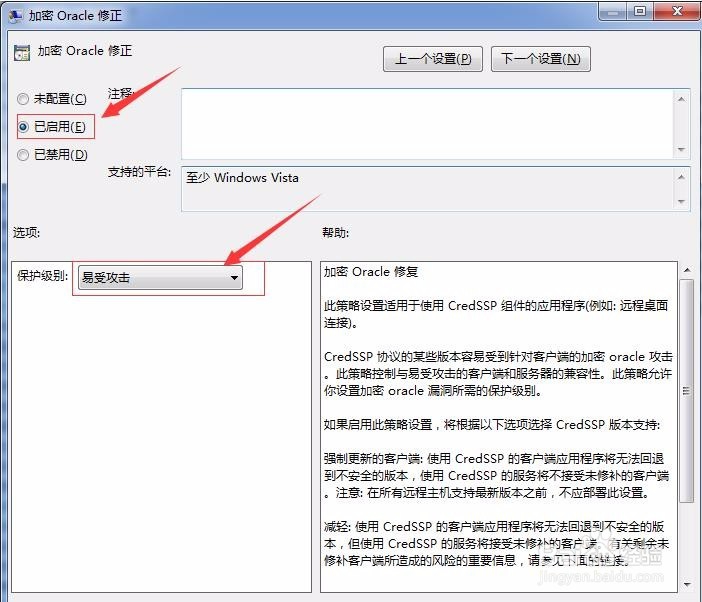The height and width of the screenshot is (602, 702).
Task: Maximize the 加密 Oracle 修正 window
Action: click(x=640, y=12)
